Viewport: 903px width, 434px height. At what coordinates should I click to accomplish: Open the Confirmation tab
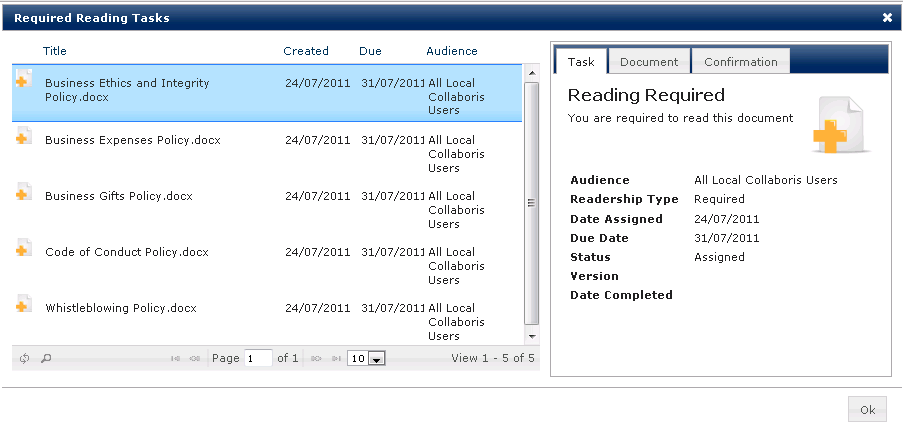pos(740,62)
